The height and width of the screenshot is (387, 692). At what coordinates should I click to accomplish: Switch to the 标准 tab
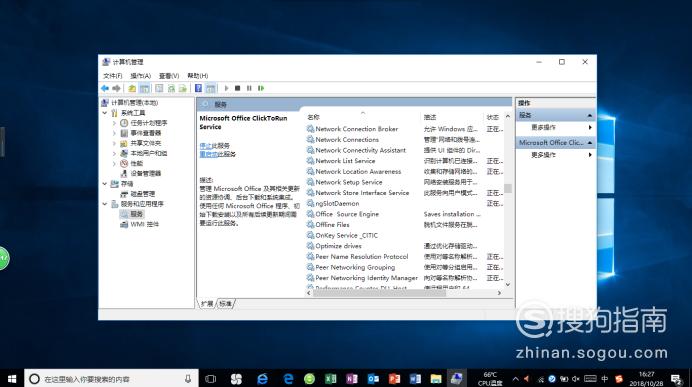226,304
